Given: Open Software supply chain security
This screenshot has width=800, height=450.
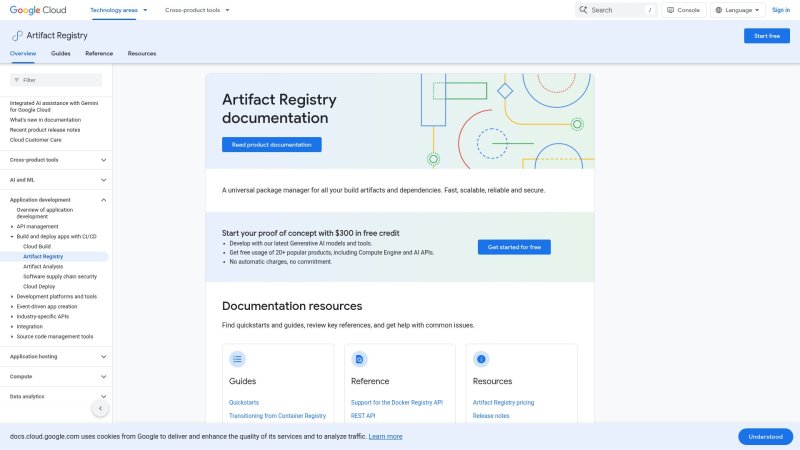Looking at the screenshot, I should pos(60,277).
